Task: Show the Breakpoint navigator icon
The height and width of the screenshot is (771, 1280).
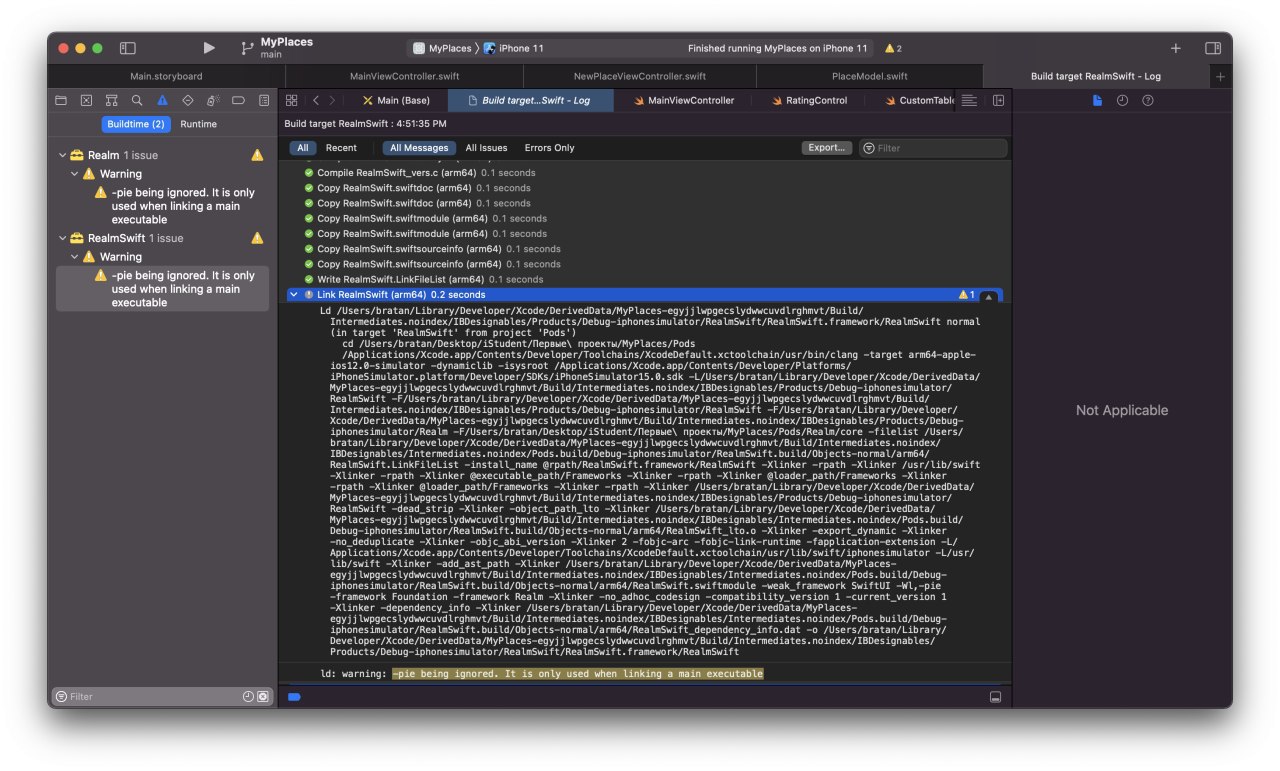Action: coord(238,100)
